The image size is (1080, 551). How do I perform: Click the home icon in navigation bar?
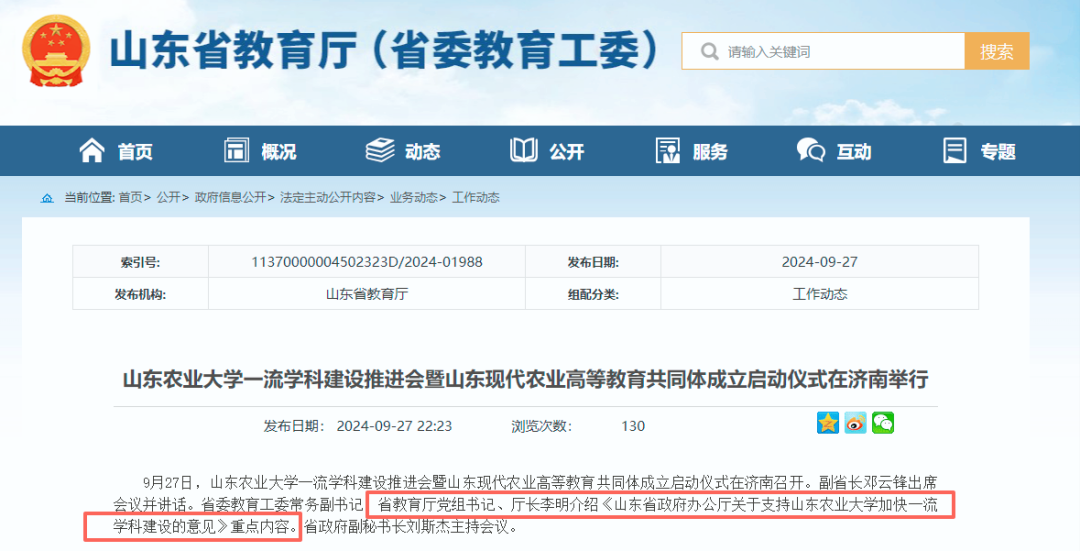coord(92,150)
